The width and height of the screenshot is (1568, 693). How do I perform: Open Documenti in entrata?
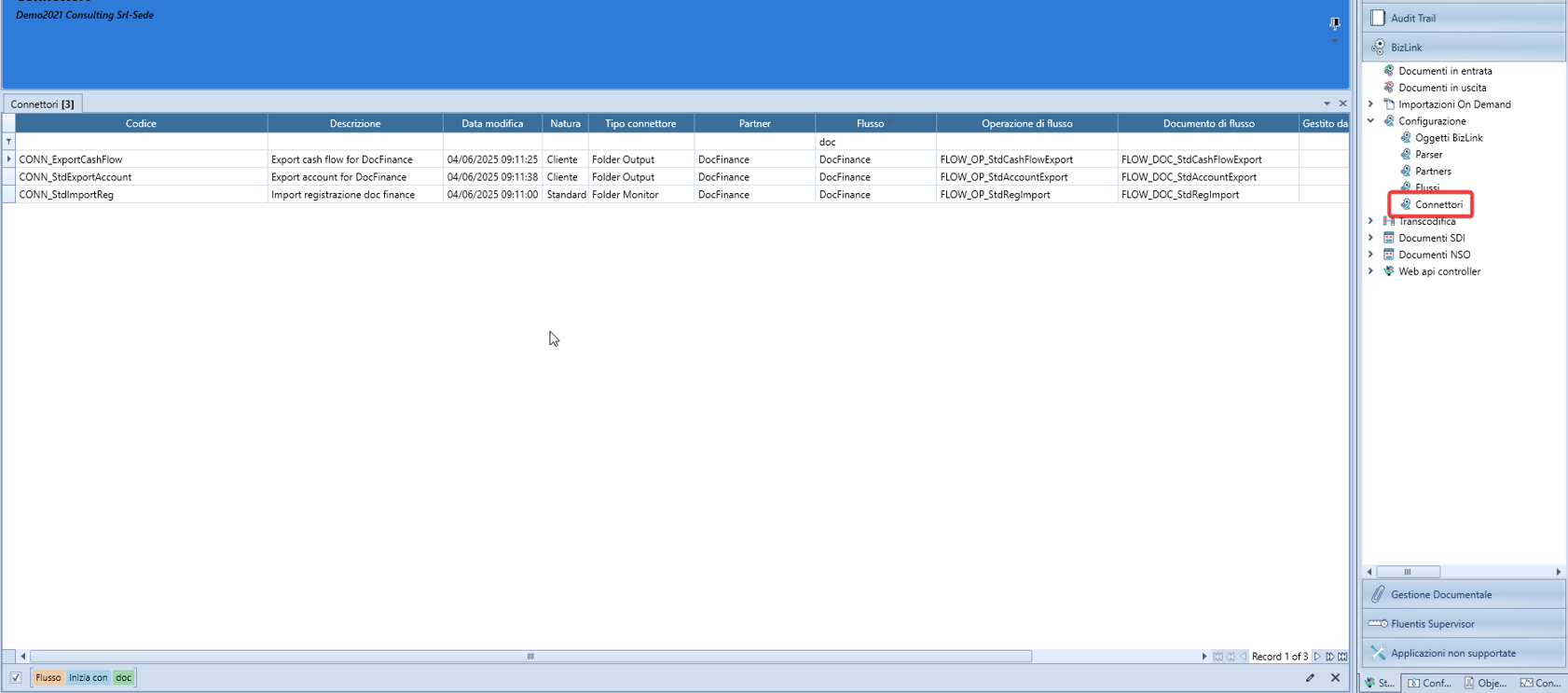[1444, 71]
